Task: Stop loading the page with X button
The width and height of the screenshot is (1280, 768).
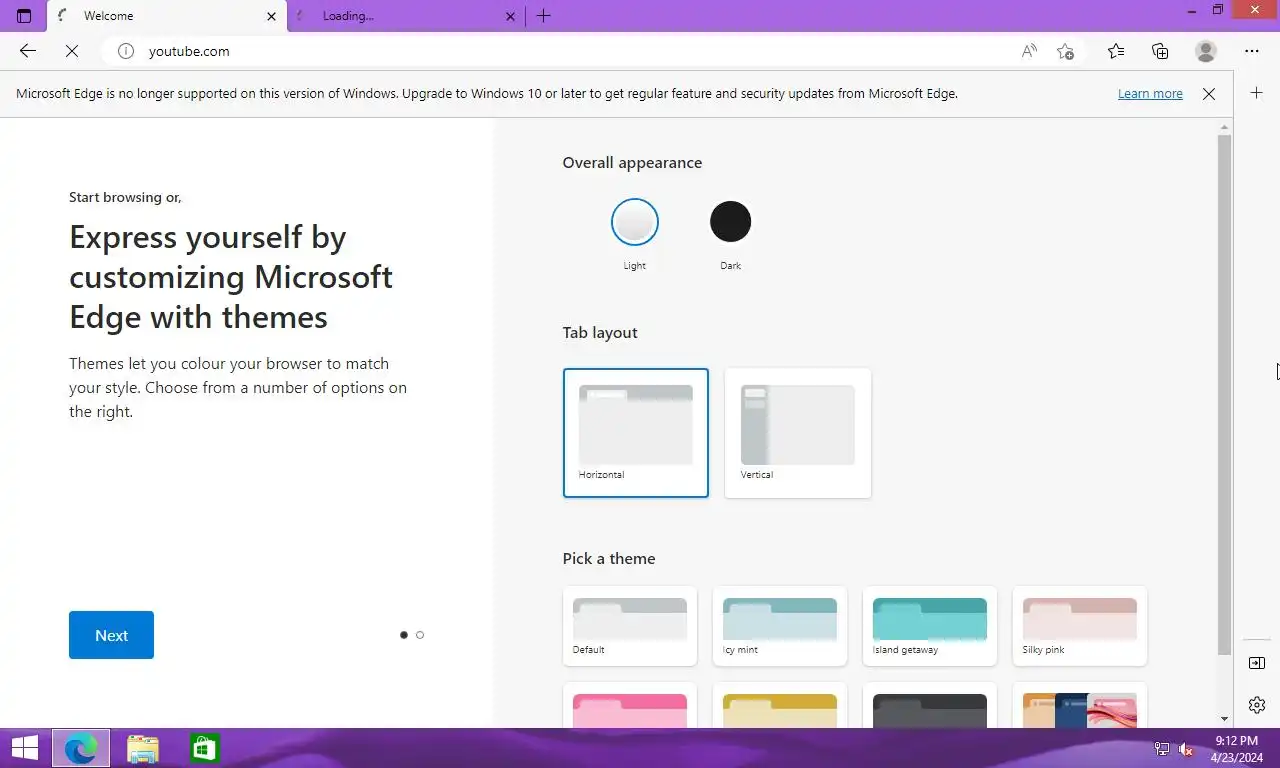Action: pyautogui.click(x=72, y=51)
